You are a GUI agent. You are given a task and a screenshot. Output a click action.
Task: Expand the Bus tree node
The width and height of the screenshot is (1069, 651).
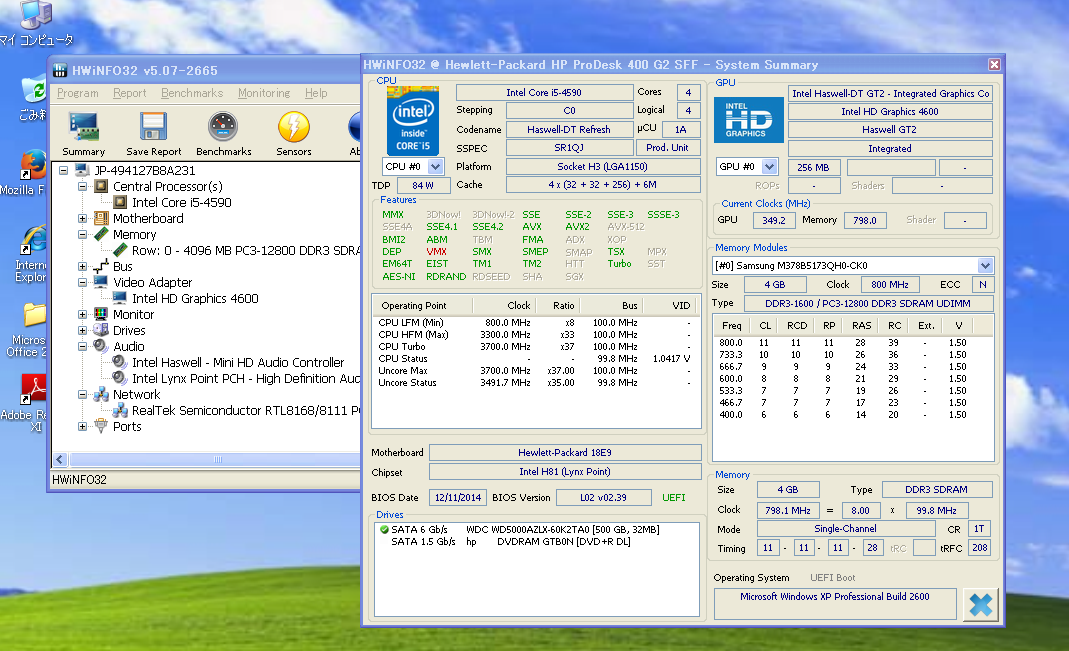click(82, 266)
